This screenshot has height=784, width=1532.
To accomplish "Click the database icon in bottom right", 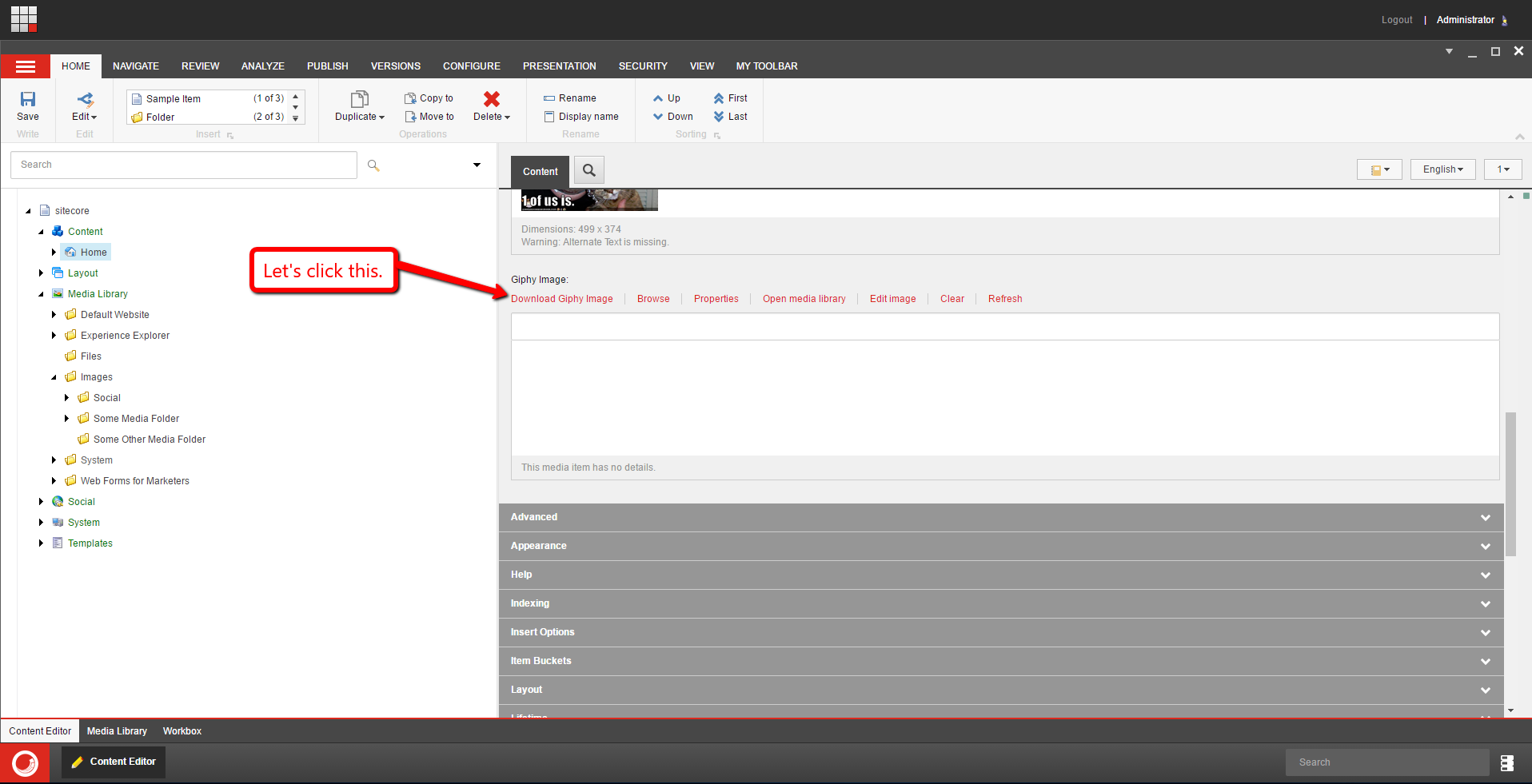I will (x=1506, y=763).
